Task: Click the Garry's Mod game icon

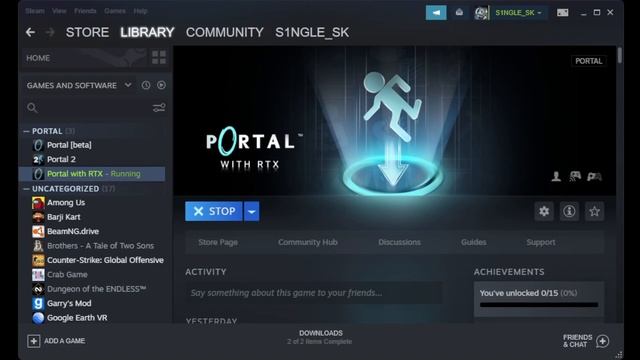Action: click(38, 303)
